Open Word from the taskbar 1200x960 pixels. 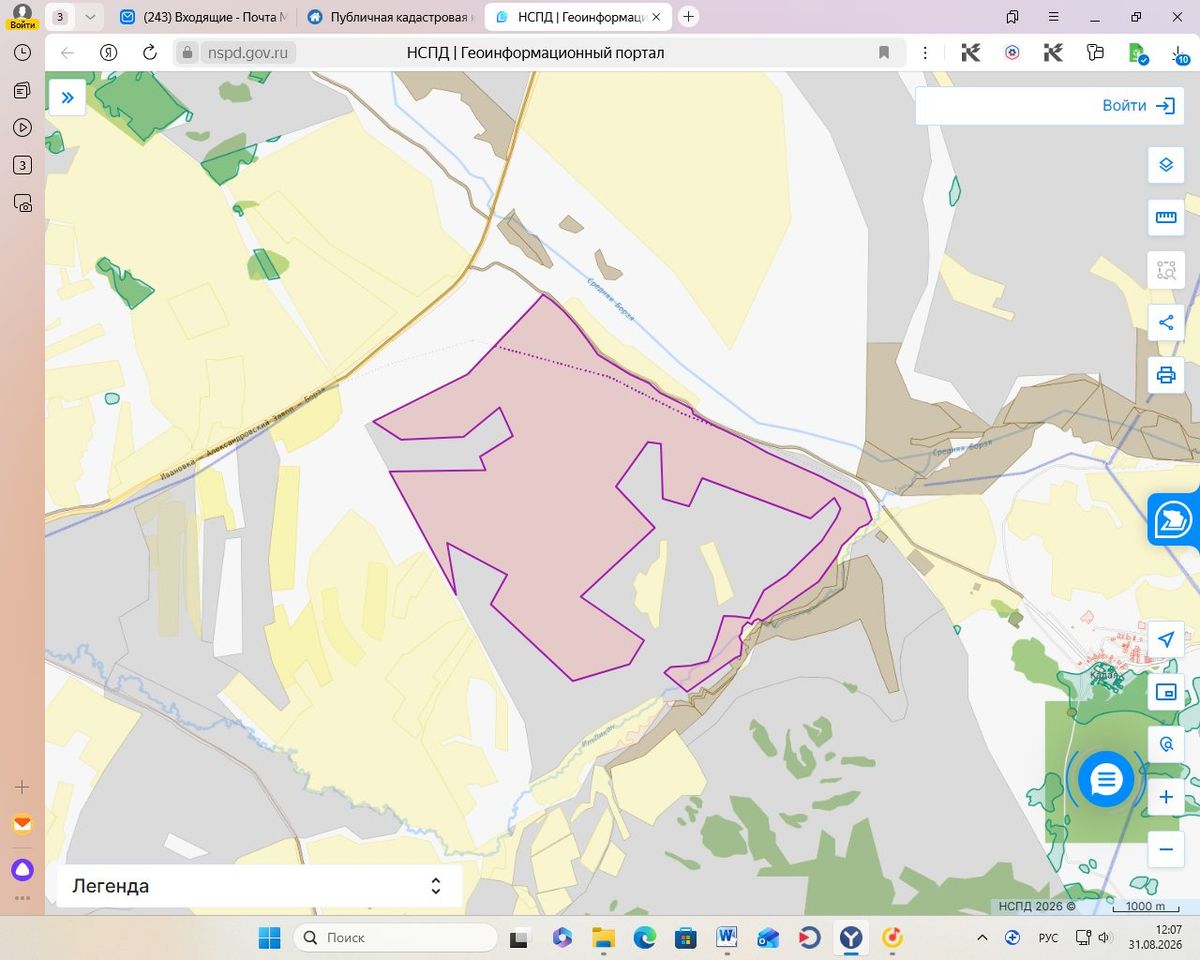727,937
